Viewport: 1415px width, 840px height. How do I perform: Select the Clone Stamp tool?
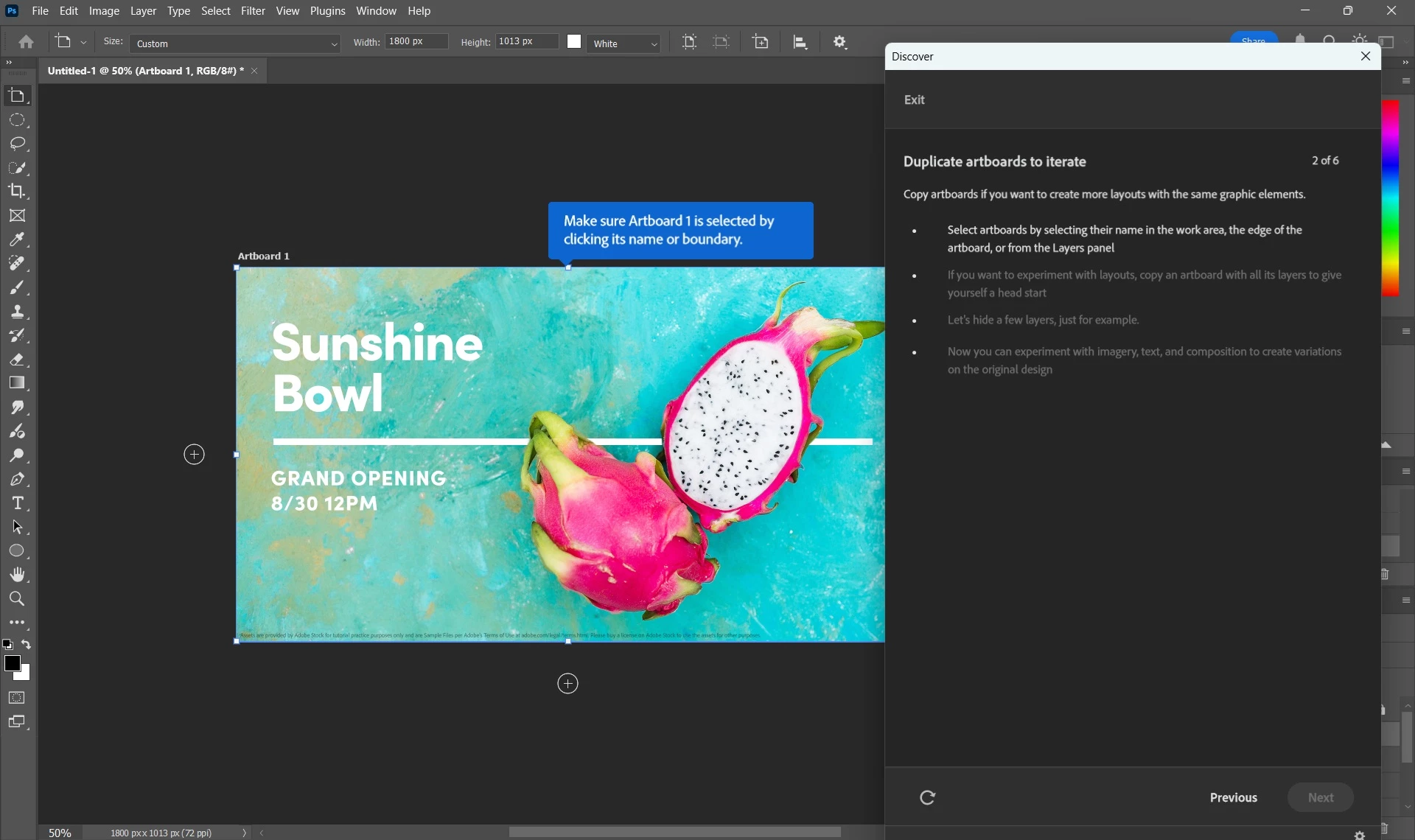click(x=17, y=312)
